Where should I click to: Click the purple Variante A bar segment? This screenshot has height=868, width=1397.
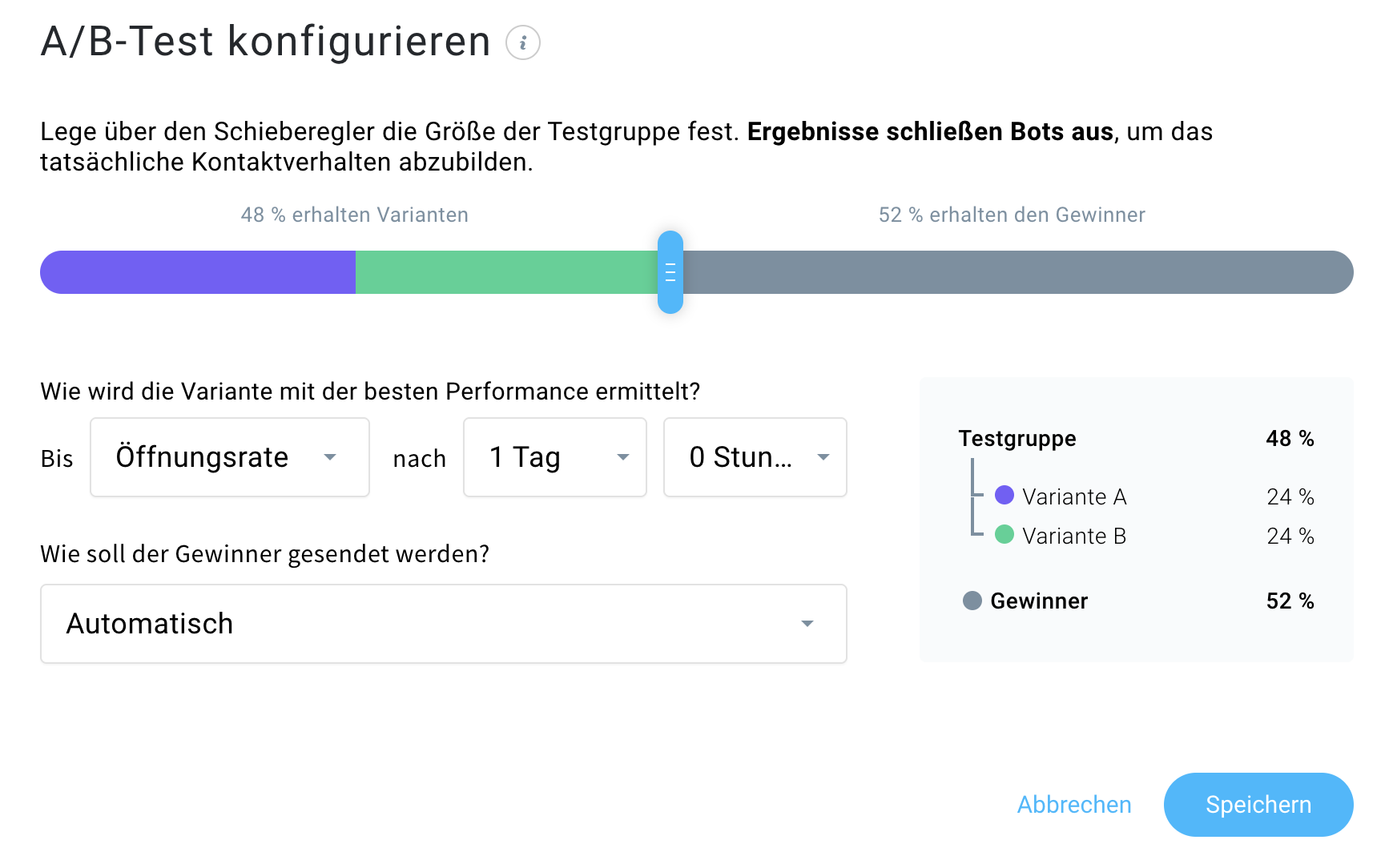(198, 272)
